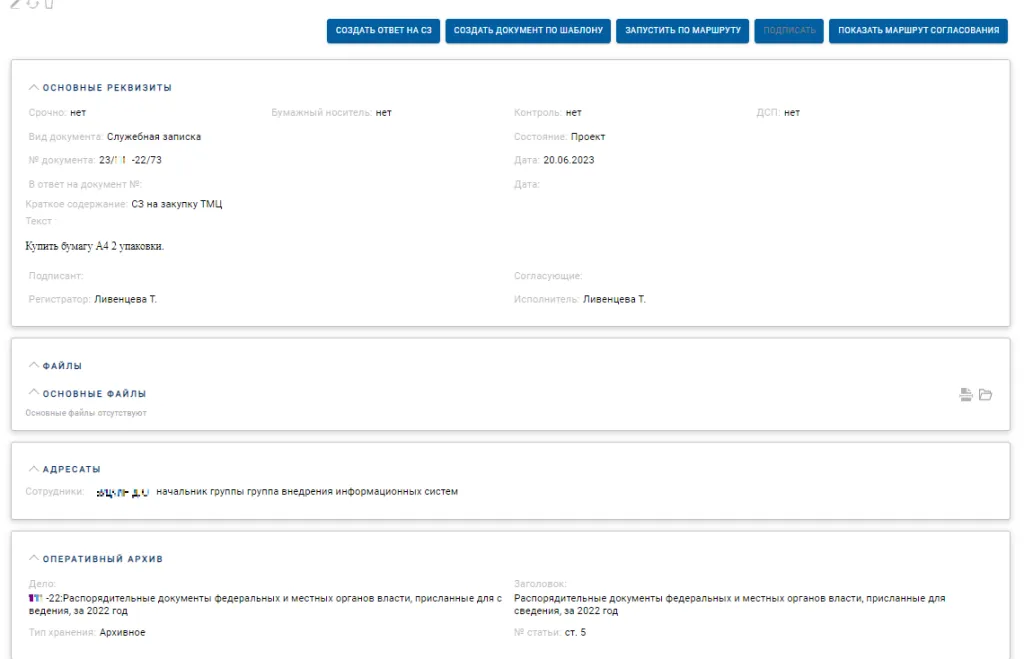The height and width of the screenshot is (659, 1024).
Task: Click the greyed-out Подписать button
Action: [x=789, y=31]
